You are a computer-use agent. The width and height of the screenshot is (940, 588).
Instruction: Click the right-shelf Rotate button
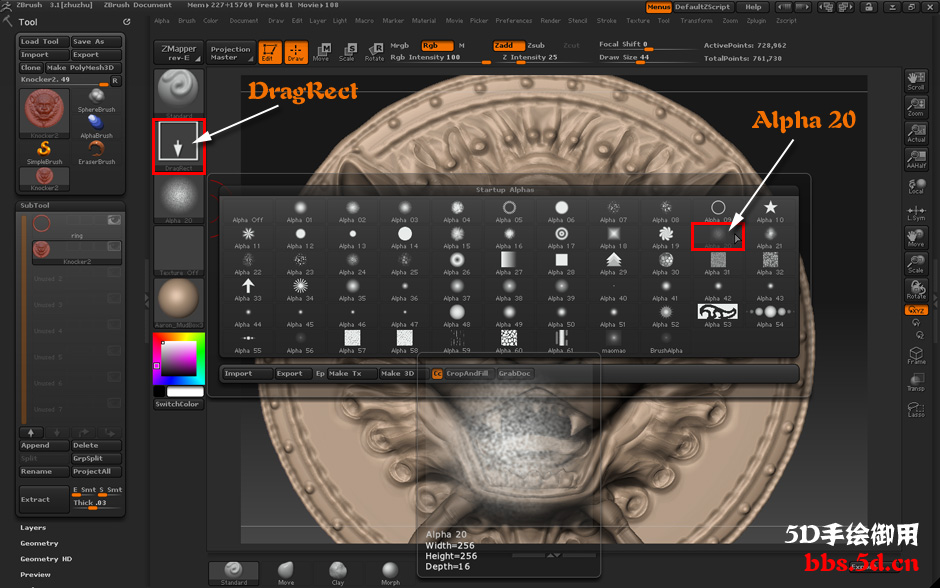tap(916, 290)
